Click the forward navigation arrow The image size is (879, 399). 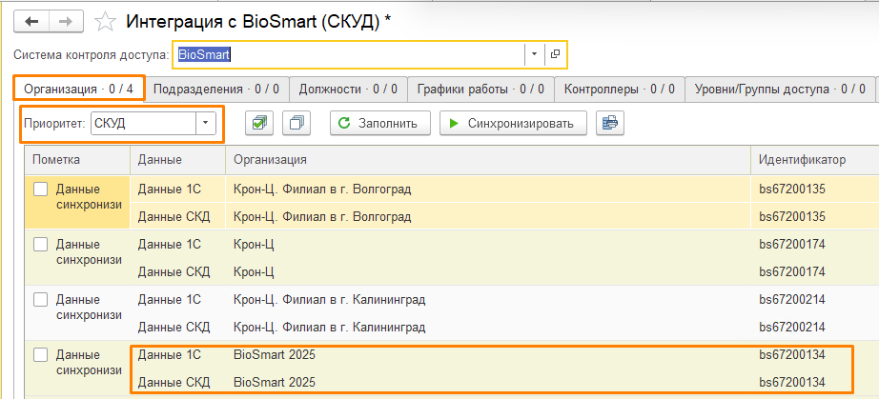click(67, 21)
